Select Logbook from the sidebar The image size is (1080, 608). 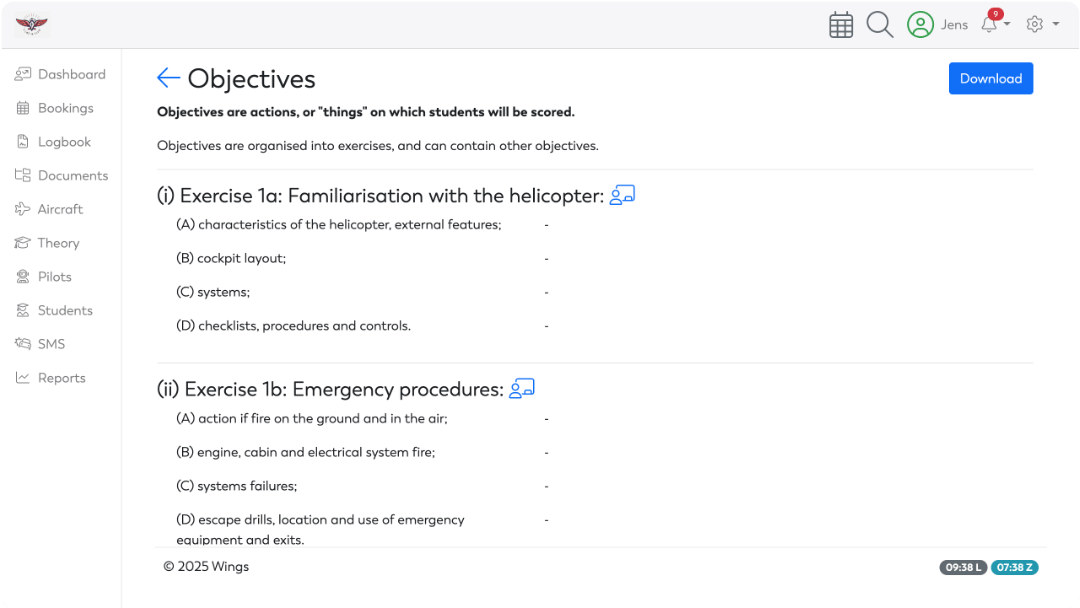click(62, 141)
